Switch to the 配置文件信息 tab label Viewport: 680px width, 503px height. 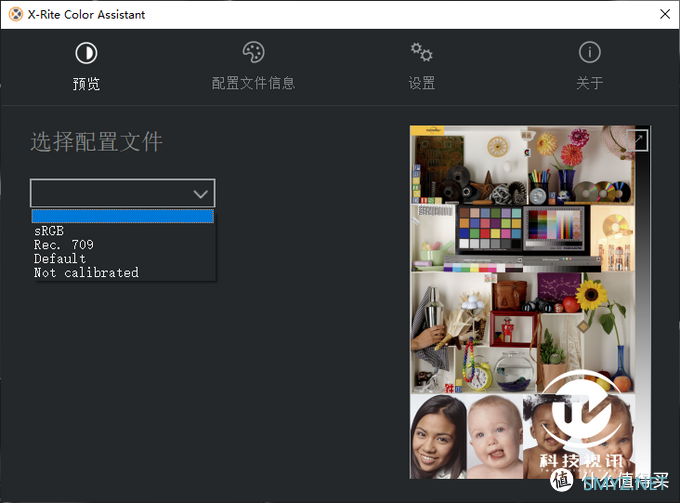point(253,83)
